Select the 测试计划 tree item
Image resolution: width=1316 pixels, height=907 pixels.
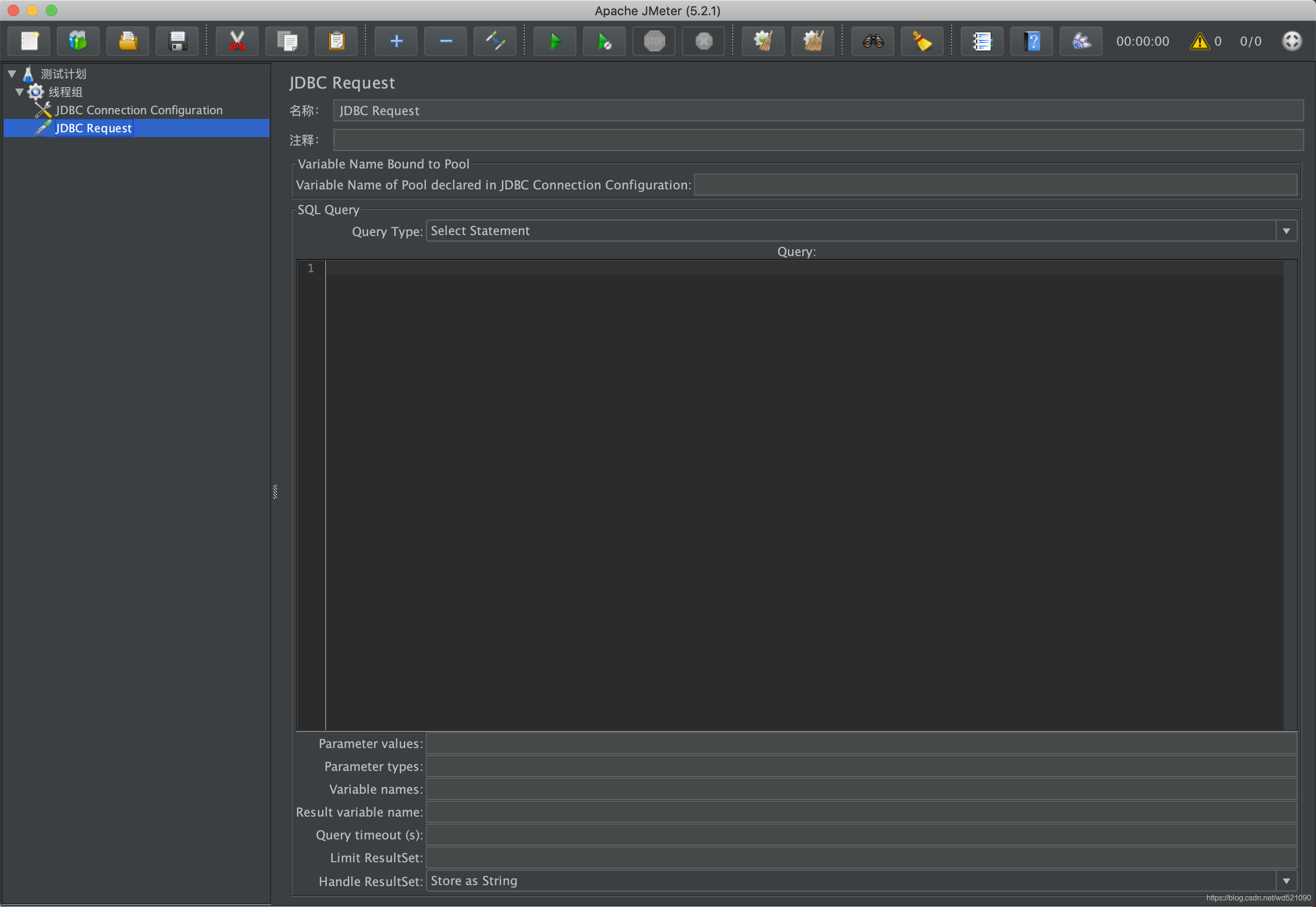click(x=63, y=74)
